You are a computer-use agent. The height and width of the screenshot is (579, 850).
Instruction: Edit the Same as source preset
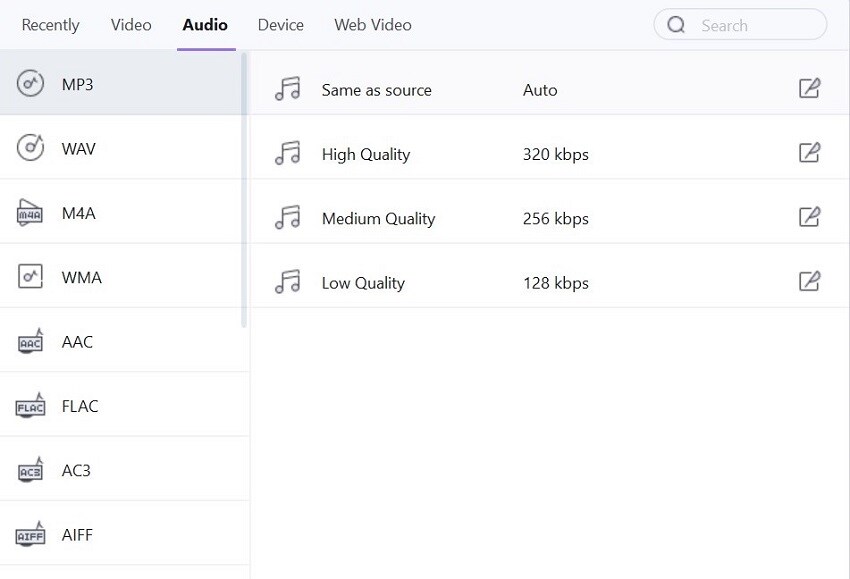point(809,89)
